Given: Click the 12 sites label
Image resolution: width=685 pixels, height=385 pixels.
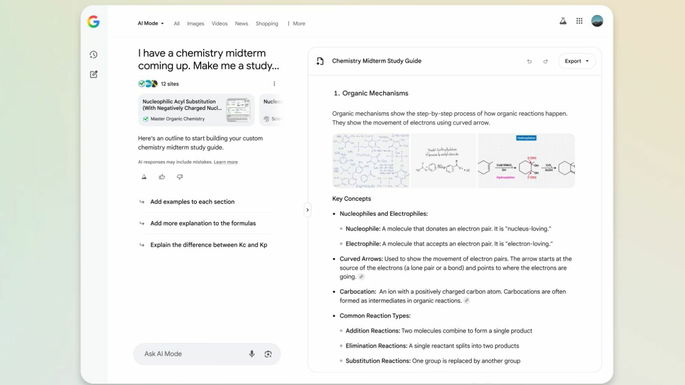Looking at the screenshot, I should point(170,84).
